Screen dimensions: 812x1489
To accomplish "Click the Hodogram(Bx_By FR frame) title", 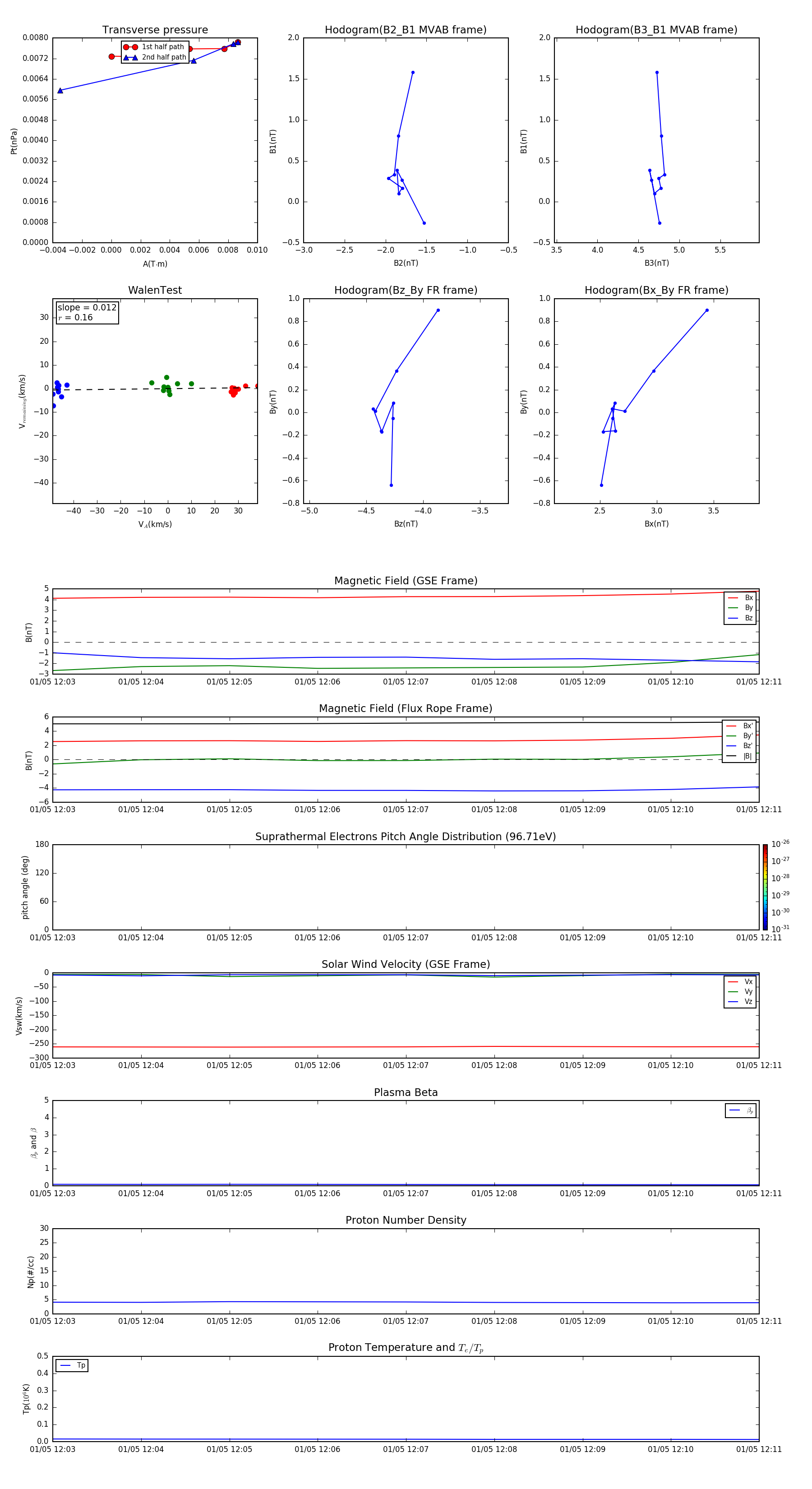I will tap(656, 290).
